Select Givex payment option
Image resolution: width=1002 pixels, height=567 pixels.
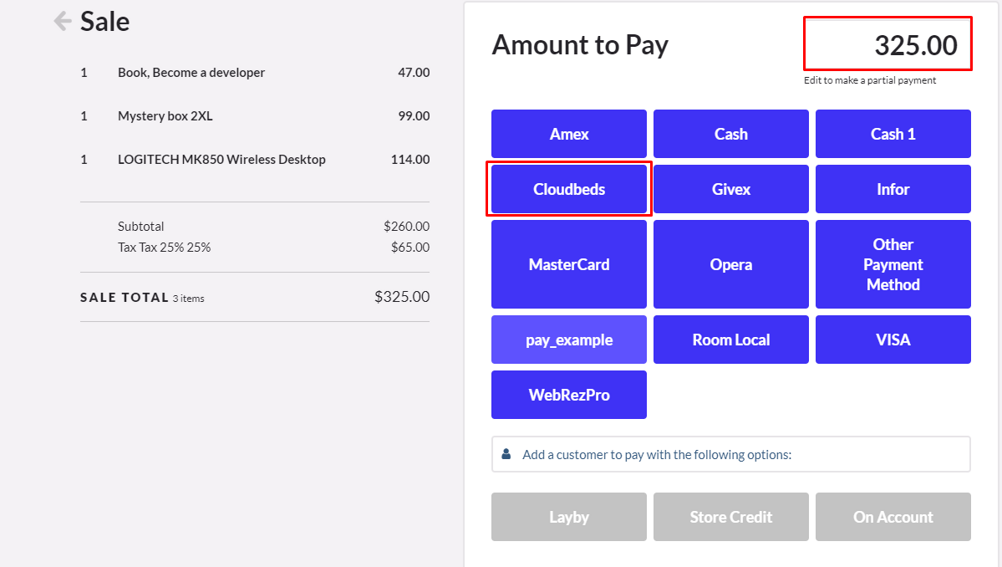[731, 189]
